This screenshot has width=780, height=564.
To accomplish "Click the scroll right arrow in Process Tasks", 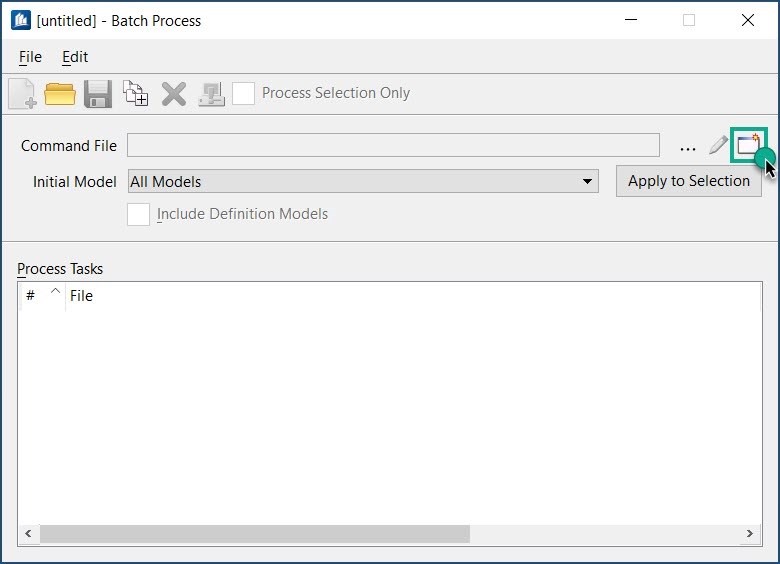I will (750, 534).
